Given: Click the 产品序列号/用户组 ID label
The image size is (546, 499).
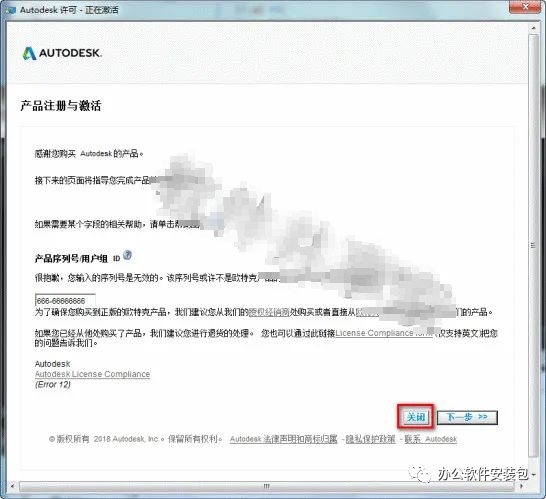Looking at the screenshot, I should click(x=77, y=258).
